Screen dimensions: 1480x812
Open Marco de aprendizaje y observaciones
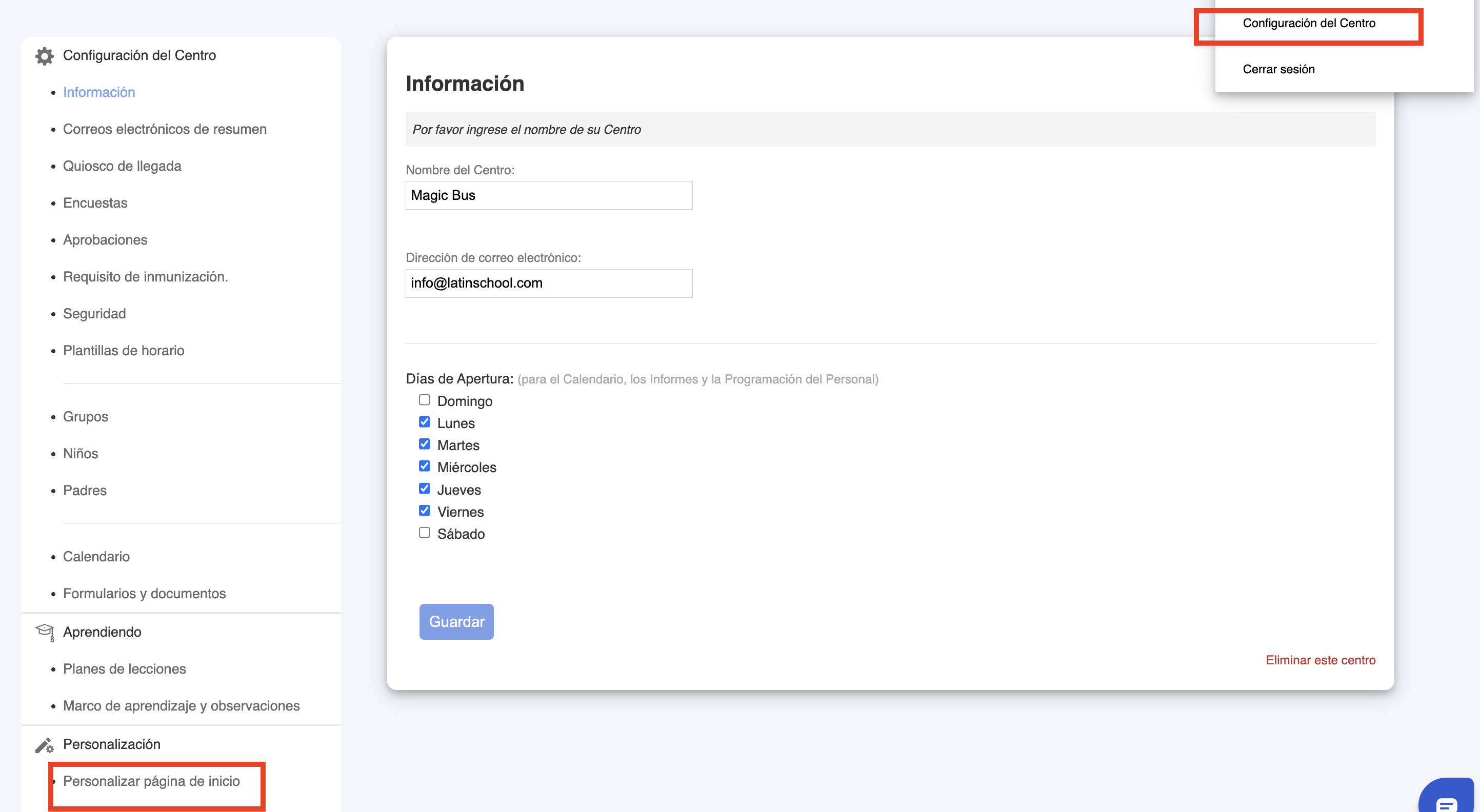coord(181,706)
